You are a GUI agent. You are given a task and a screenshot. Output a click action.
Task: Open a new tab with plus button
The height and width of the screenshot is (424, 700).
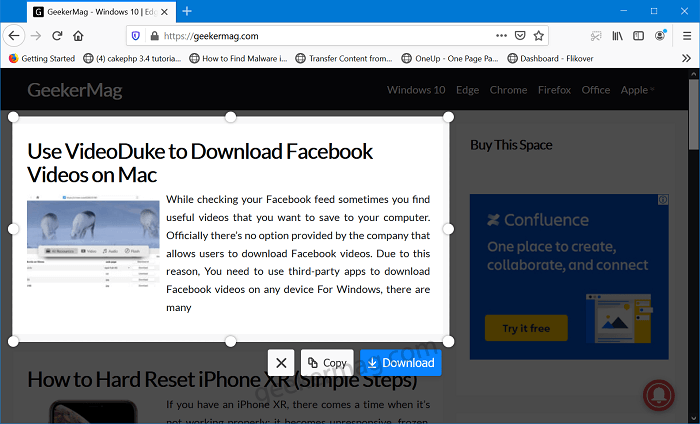[x=187, y=12]
